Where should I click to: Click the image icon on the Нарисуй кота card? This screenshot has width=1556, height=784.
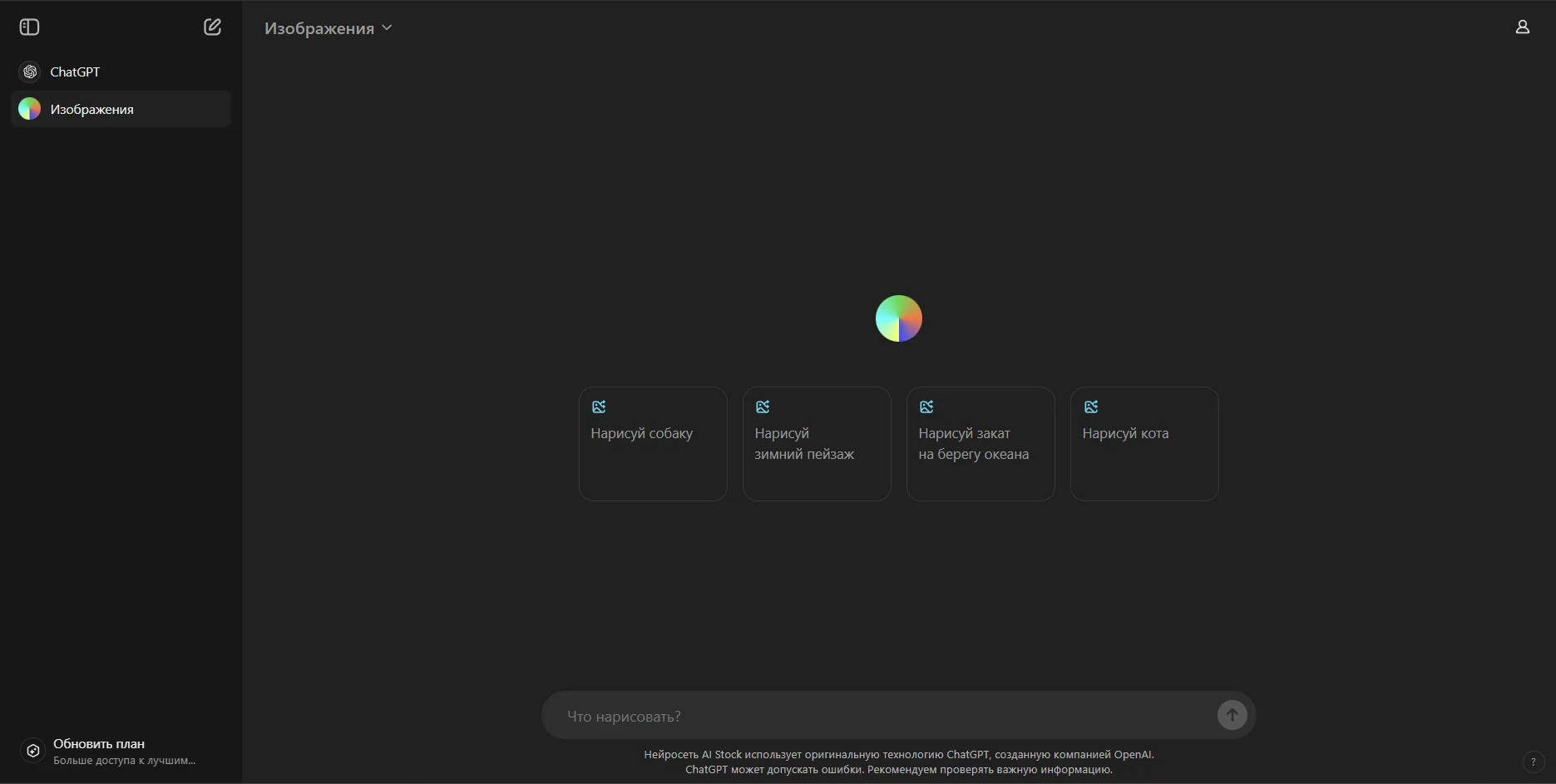(1091, 407)
